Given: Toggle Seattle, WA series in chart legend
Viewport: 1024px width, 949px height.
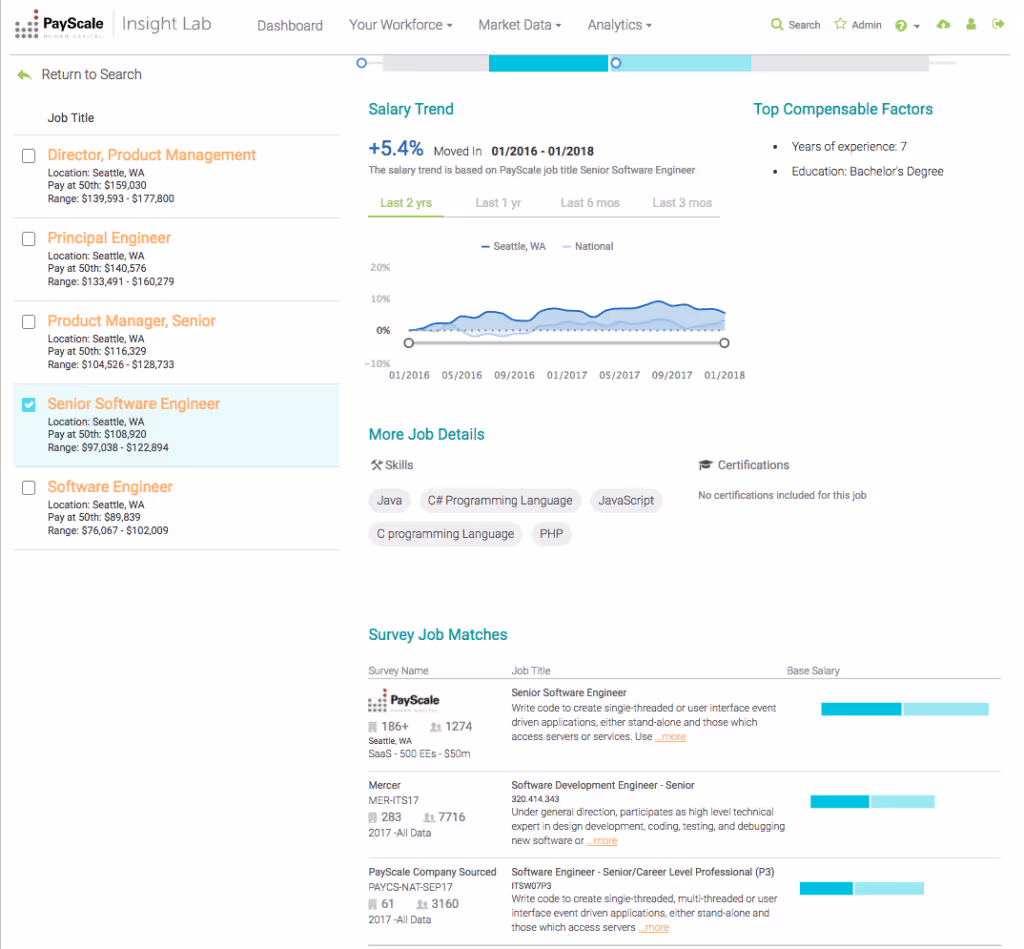Looking at the screenshot, I should click(513, 246).
